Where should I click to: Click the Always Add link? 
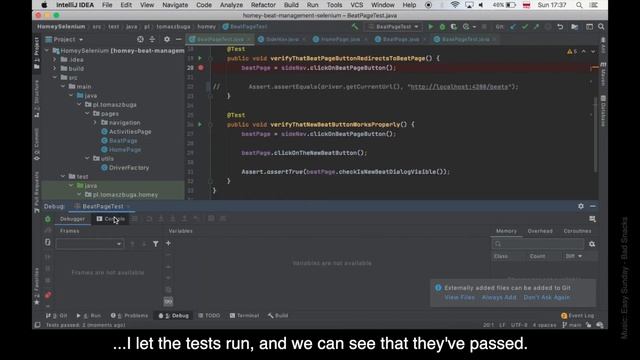pos(499,298)
